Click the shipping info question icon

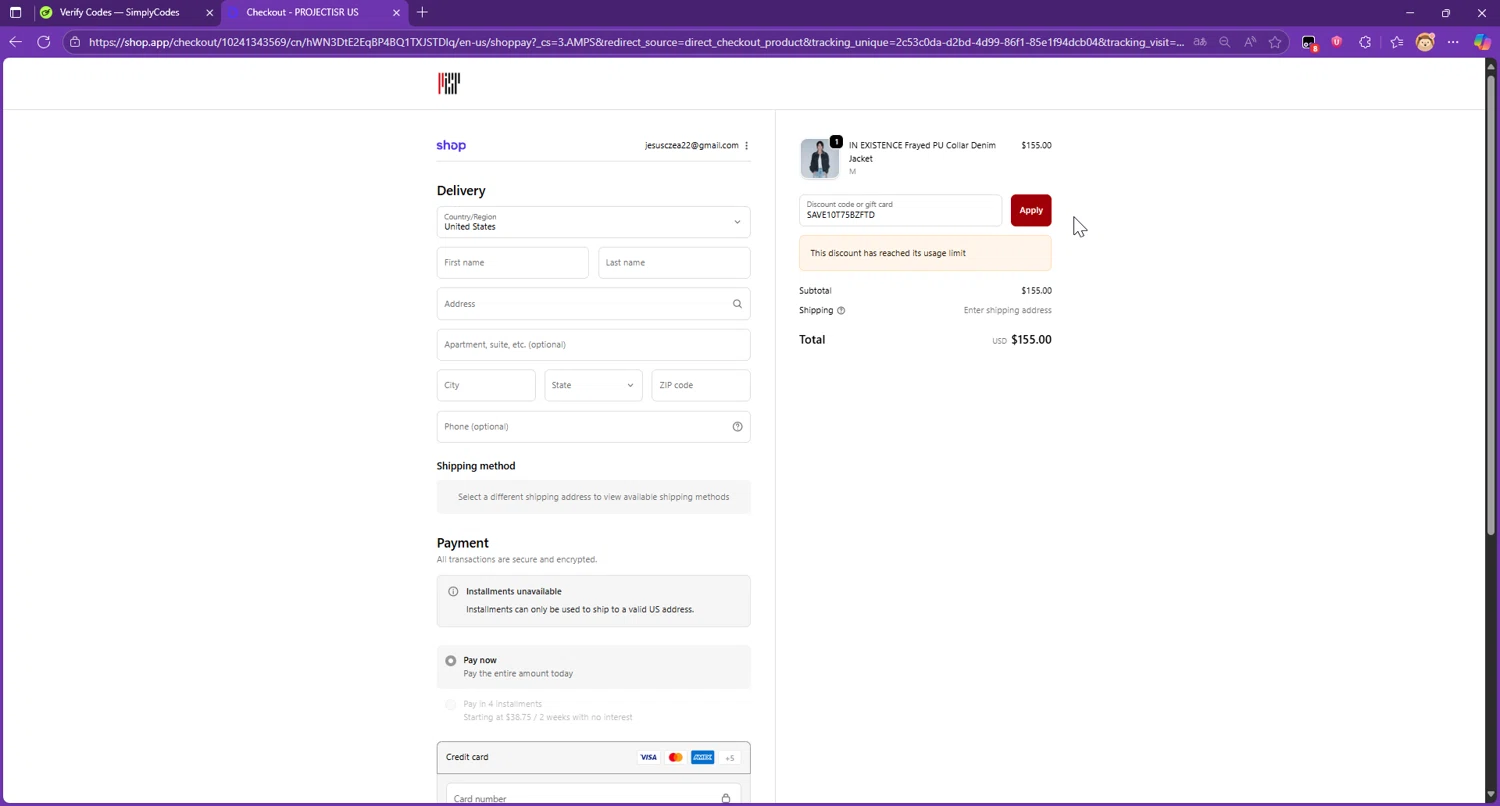(841, 311)
